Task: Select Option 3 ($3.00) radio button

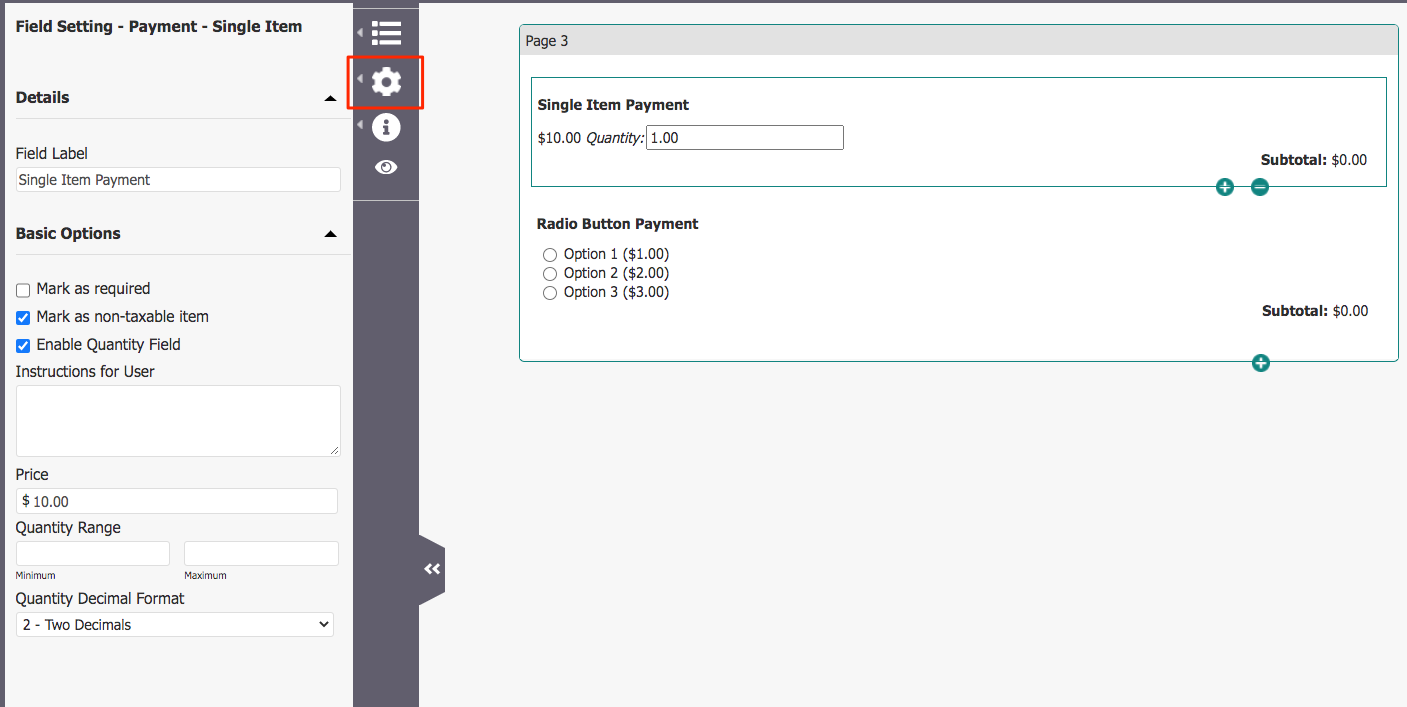Action: point(550,293)
